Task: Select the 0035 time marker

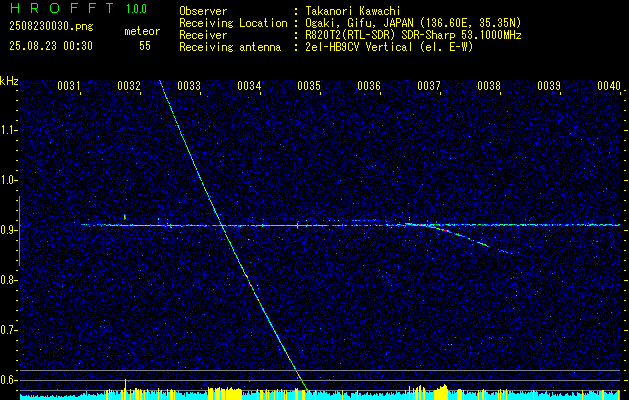Action: [x=309, y=86]
